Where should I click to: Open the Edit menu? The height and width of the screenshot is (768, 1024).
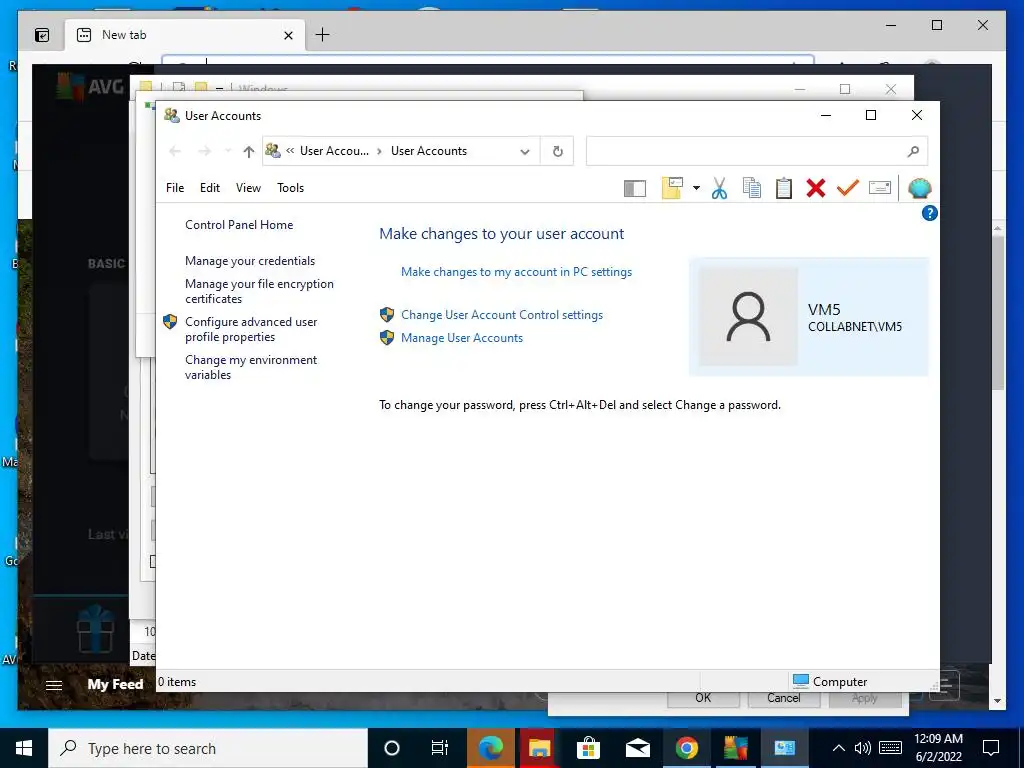tap(210, 188)
